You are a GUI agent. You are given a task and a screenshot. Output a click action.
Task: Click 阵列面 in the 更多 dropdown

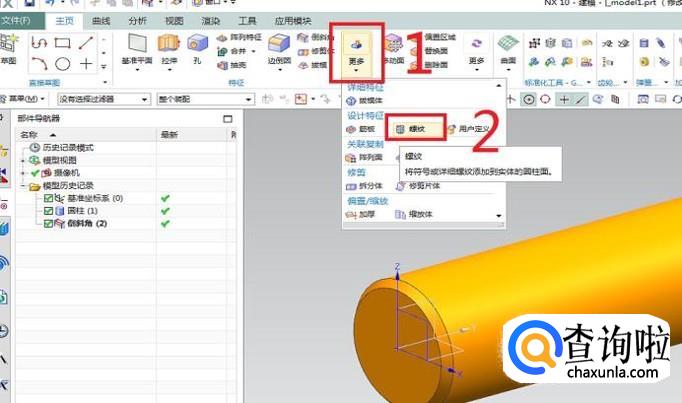tap(364, 157)
